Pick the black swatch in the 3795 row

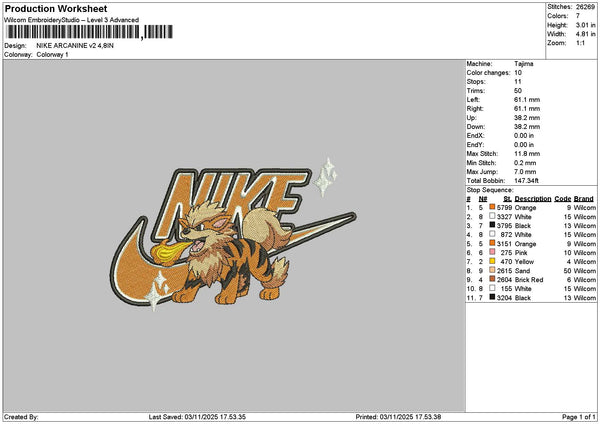(x=492, y=225)
